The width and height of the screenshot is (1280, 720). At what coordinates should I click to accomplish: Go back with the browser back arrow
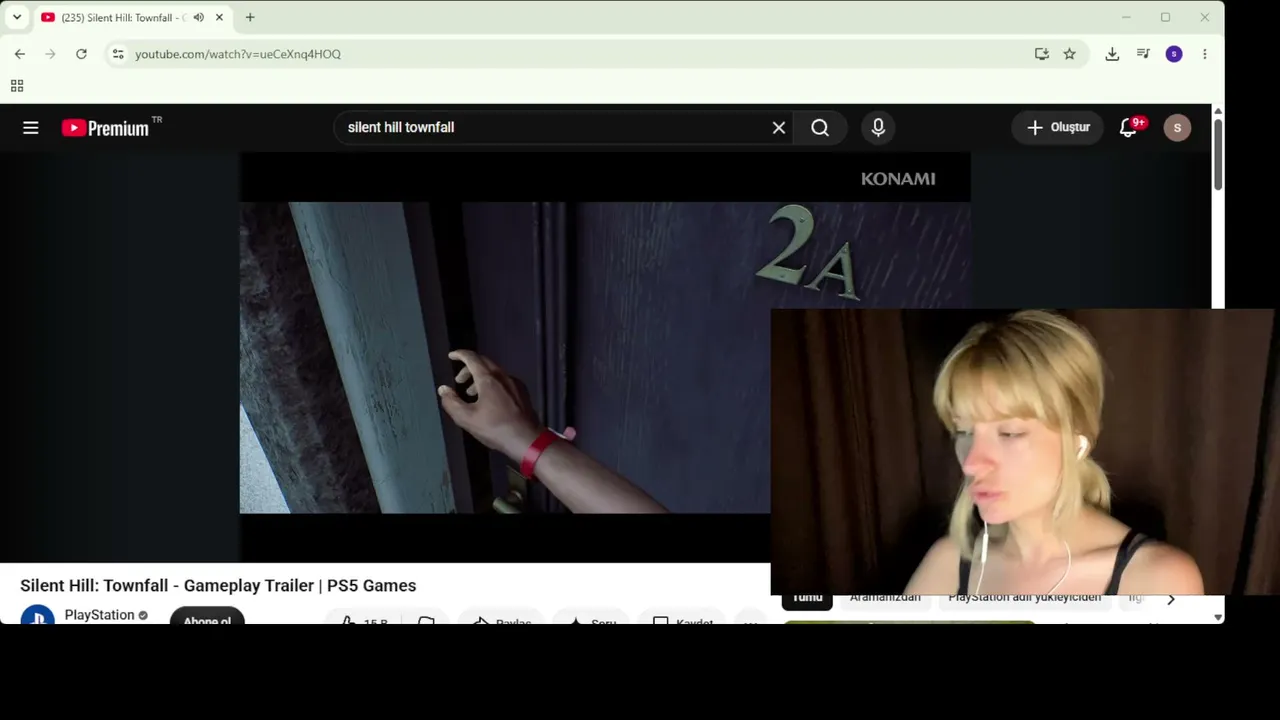pos(20,54)
